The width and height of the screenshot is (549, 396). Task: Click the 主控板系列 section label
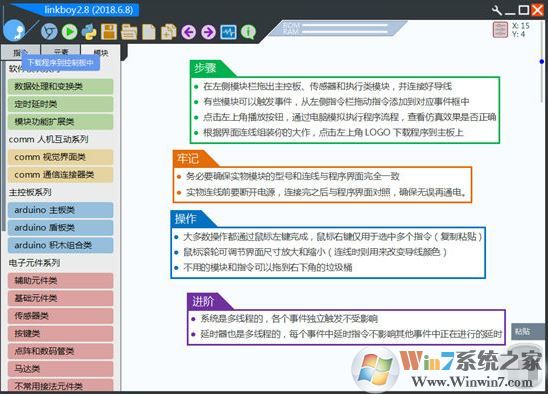coord(30,192)
